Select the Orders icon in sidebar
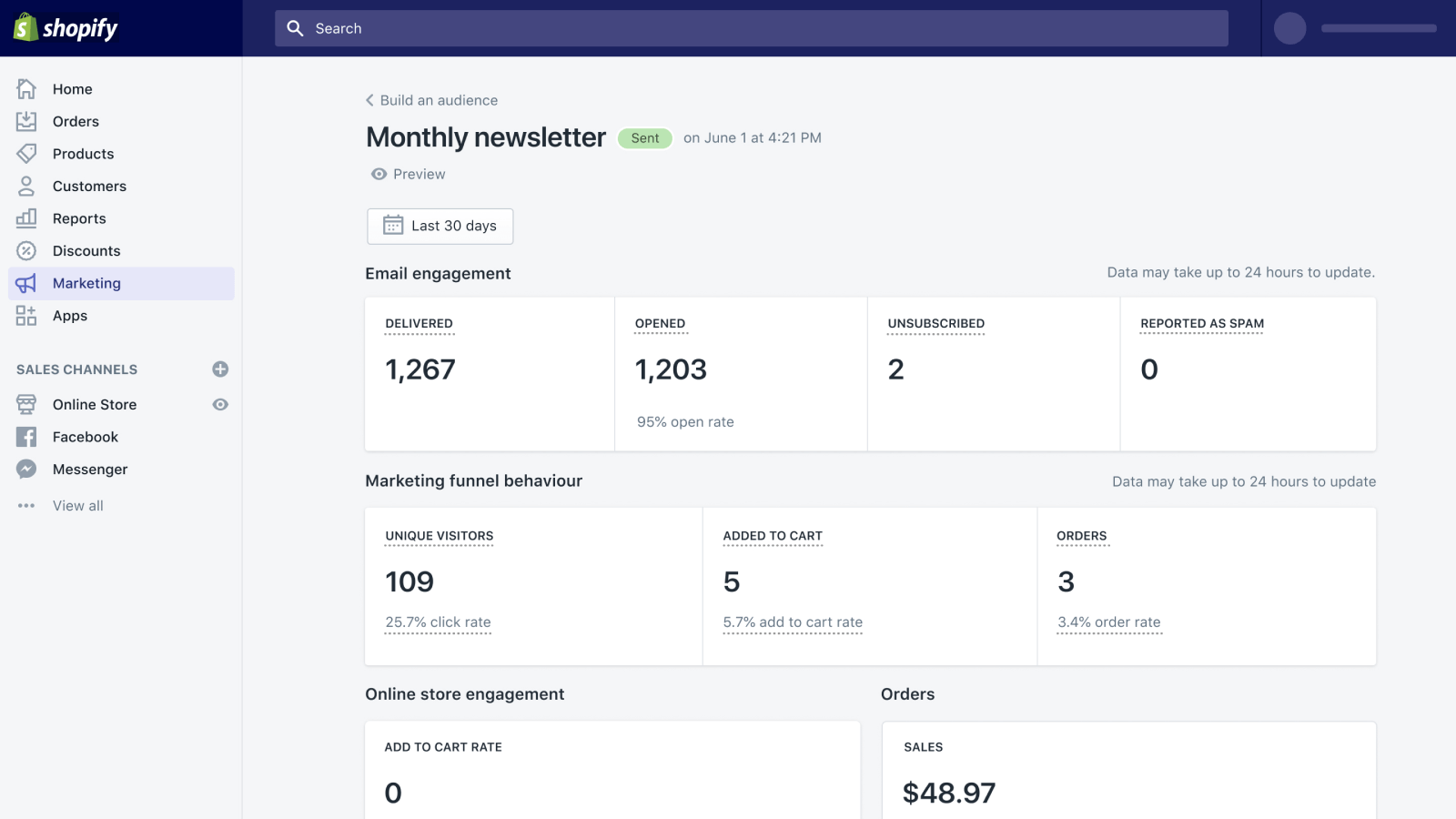This screenshot has height=819, width=1456. tap(26, 121)
